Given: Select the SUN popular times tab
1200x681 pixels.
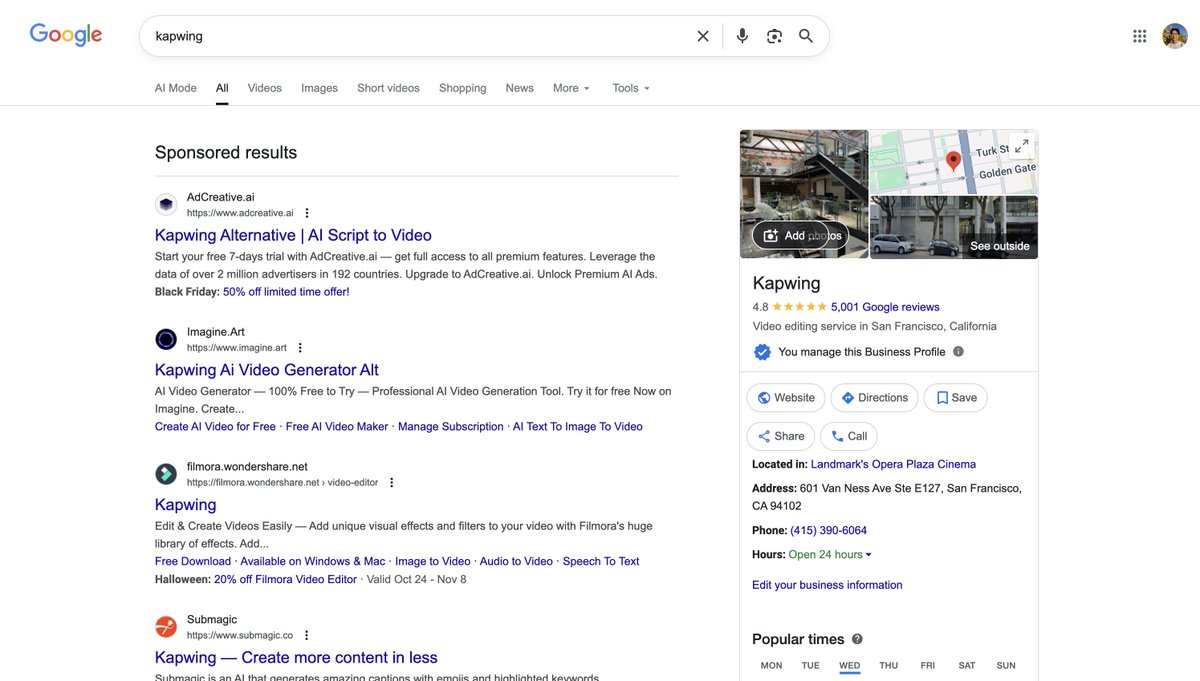Looking at the screenshot, I should coord(1006,666).
